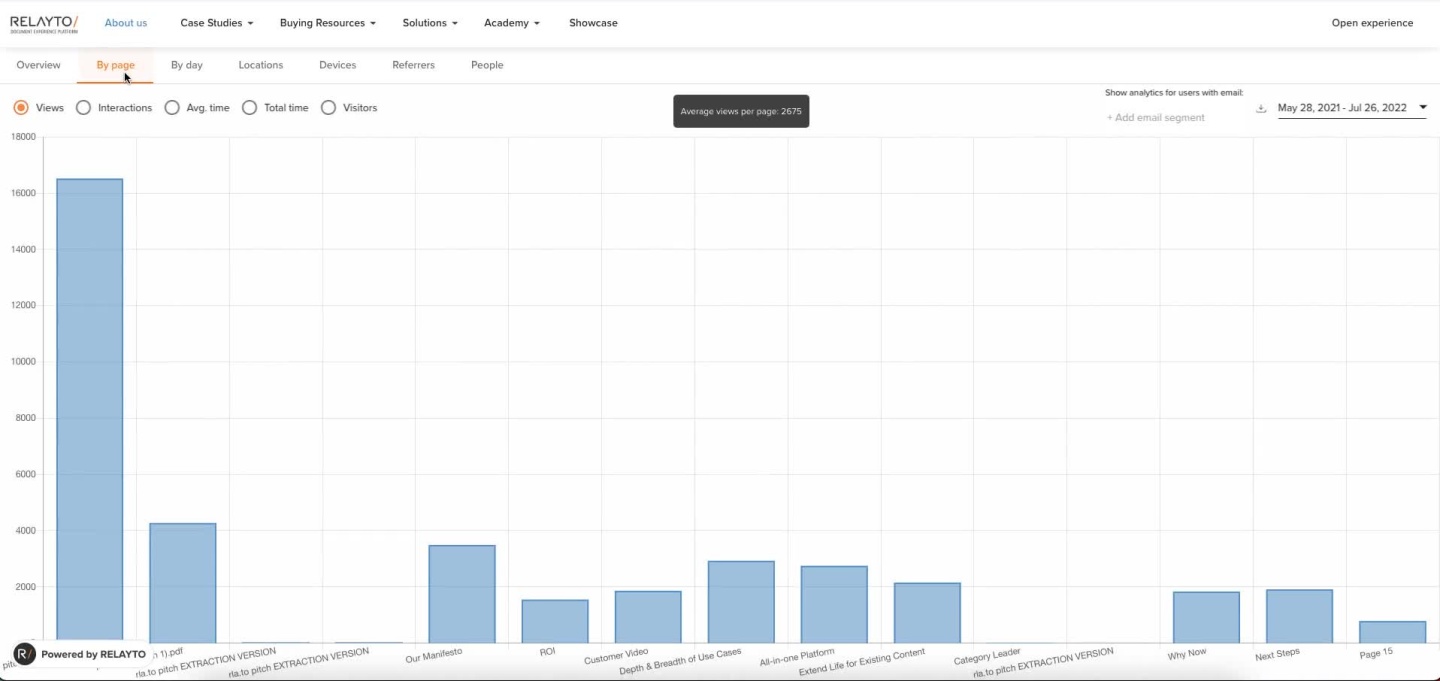Choose the Avg. time radio option
The width and height of the screenshot is (1440, 681).
pyautogui.click(x=172, y=108)
